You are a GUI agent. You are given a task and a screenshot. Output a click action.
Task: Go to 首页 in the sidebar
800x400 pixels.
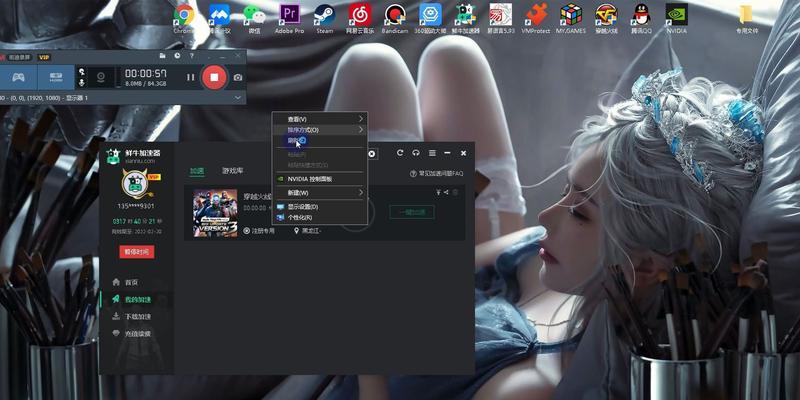(126, 282)
